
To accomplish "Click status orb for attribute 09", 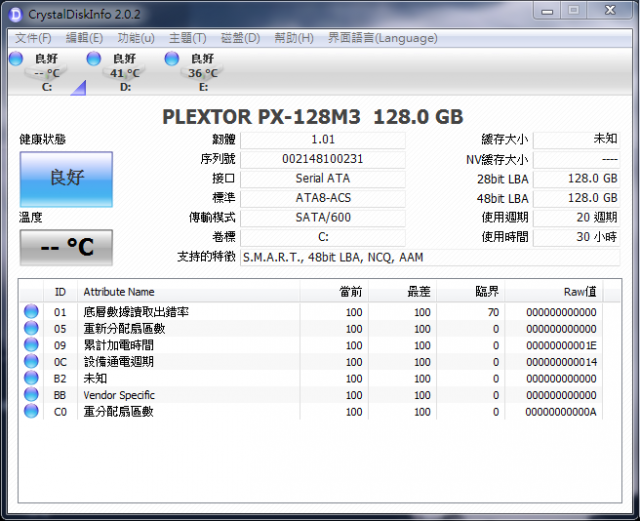I will click(x=31, y=345).
